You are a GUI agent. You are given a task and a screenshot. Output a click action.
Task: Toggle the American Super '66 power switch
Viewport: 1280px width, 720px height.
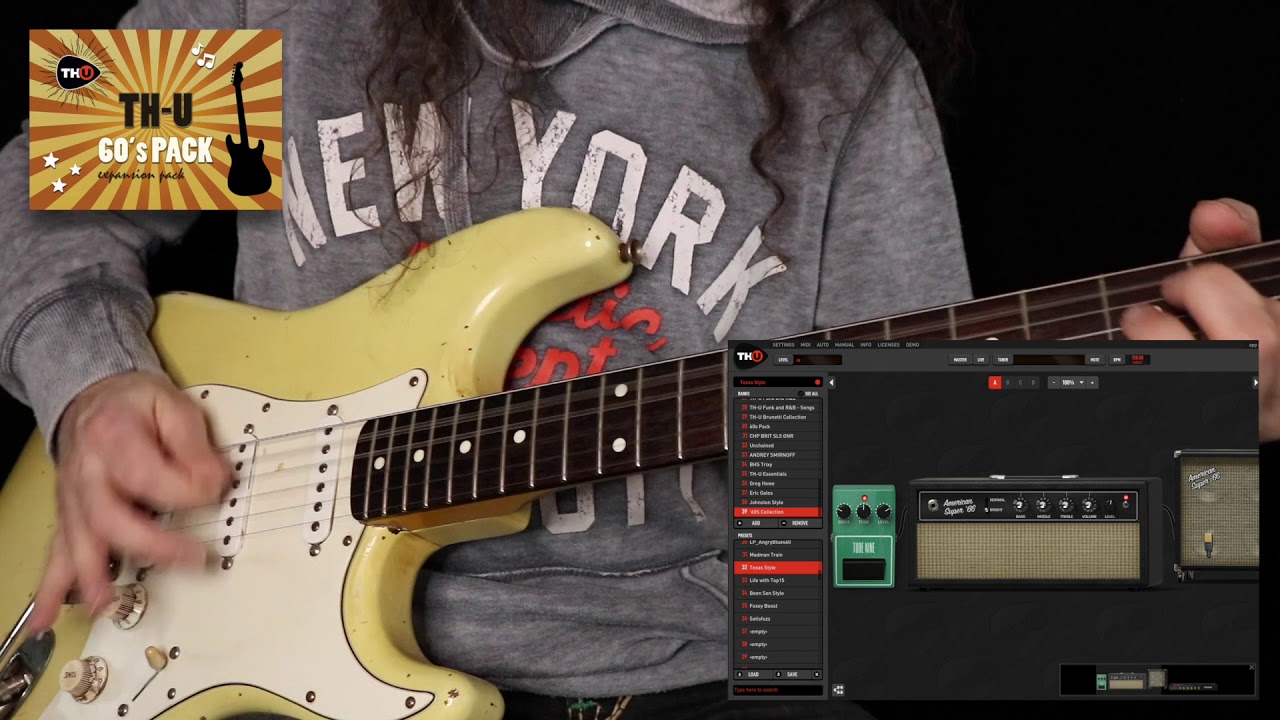click(1125, 504)
